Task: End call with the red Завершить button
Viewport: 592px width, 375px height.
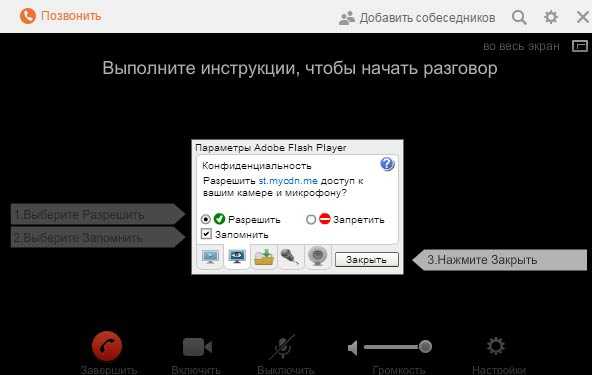Action: 107,346
